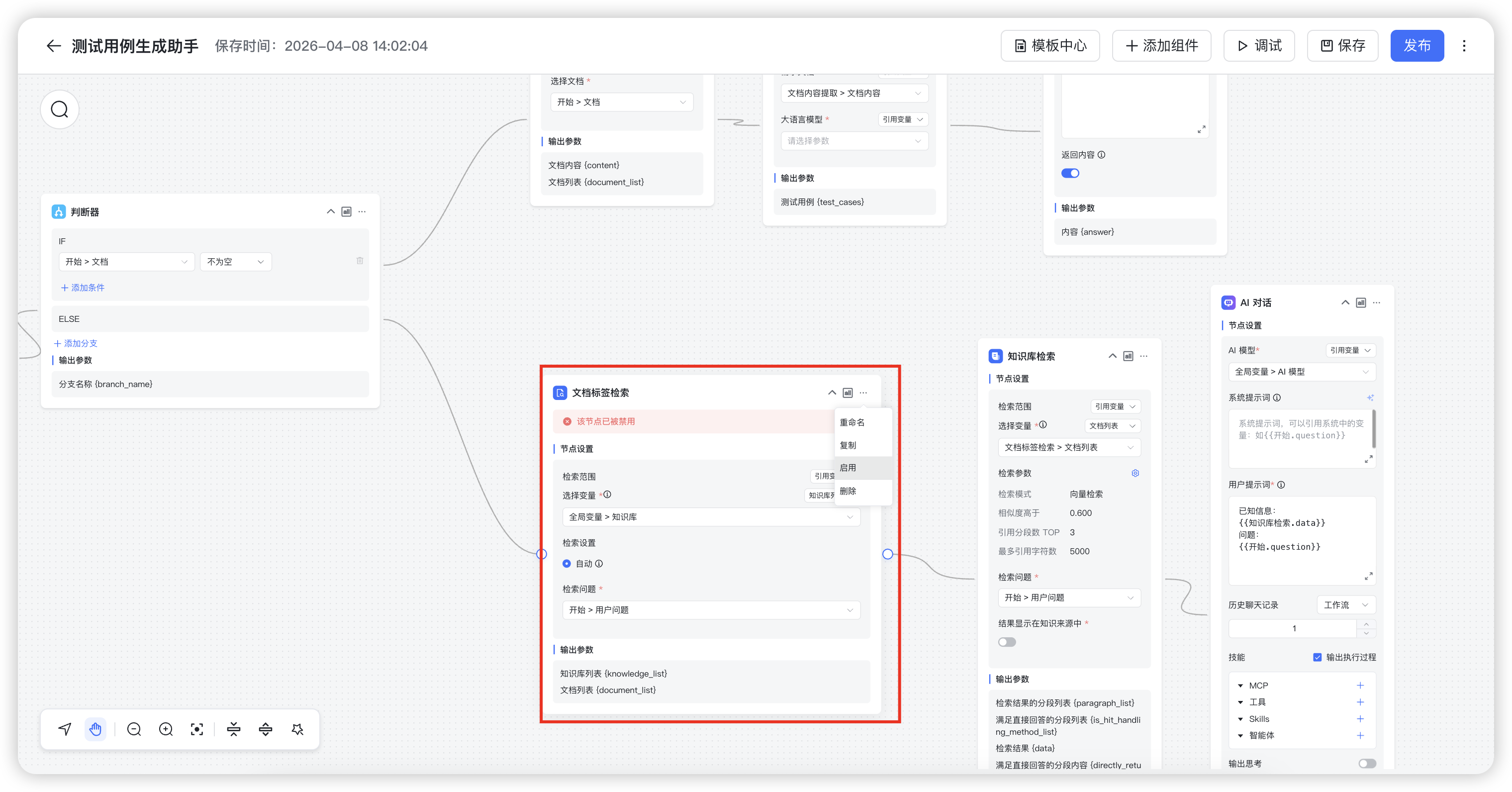Open the 文档标签检索 node's three-dot menu
The height and width of the screenshot is (792, 1512).
coord(863,393)
